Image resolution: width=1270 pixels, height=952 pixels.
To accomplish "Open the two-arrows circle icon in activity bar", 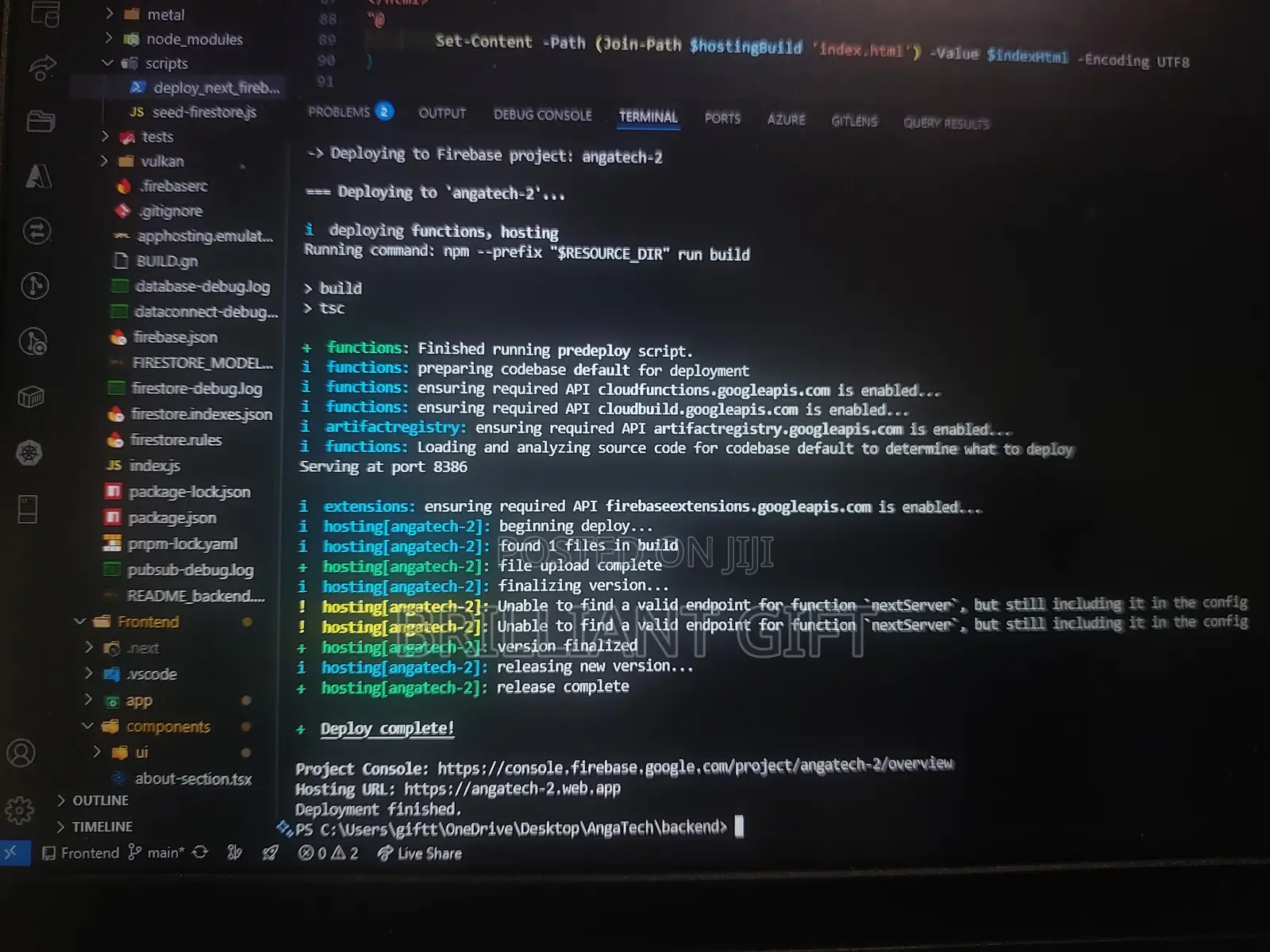I will tap(37, 231).
